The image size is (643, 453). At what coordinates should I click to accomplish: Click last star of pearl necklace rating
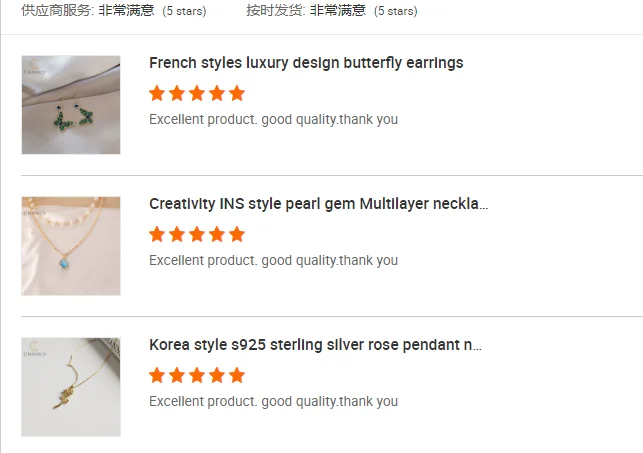coord(237,235)
